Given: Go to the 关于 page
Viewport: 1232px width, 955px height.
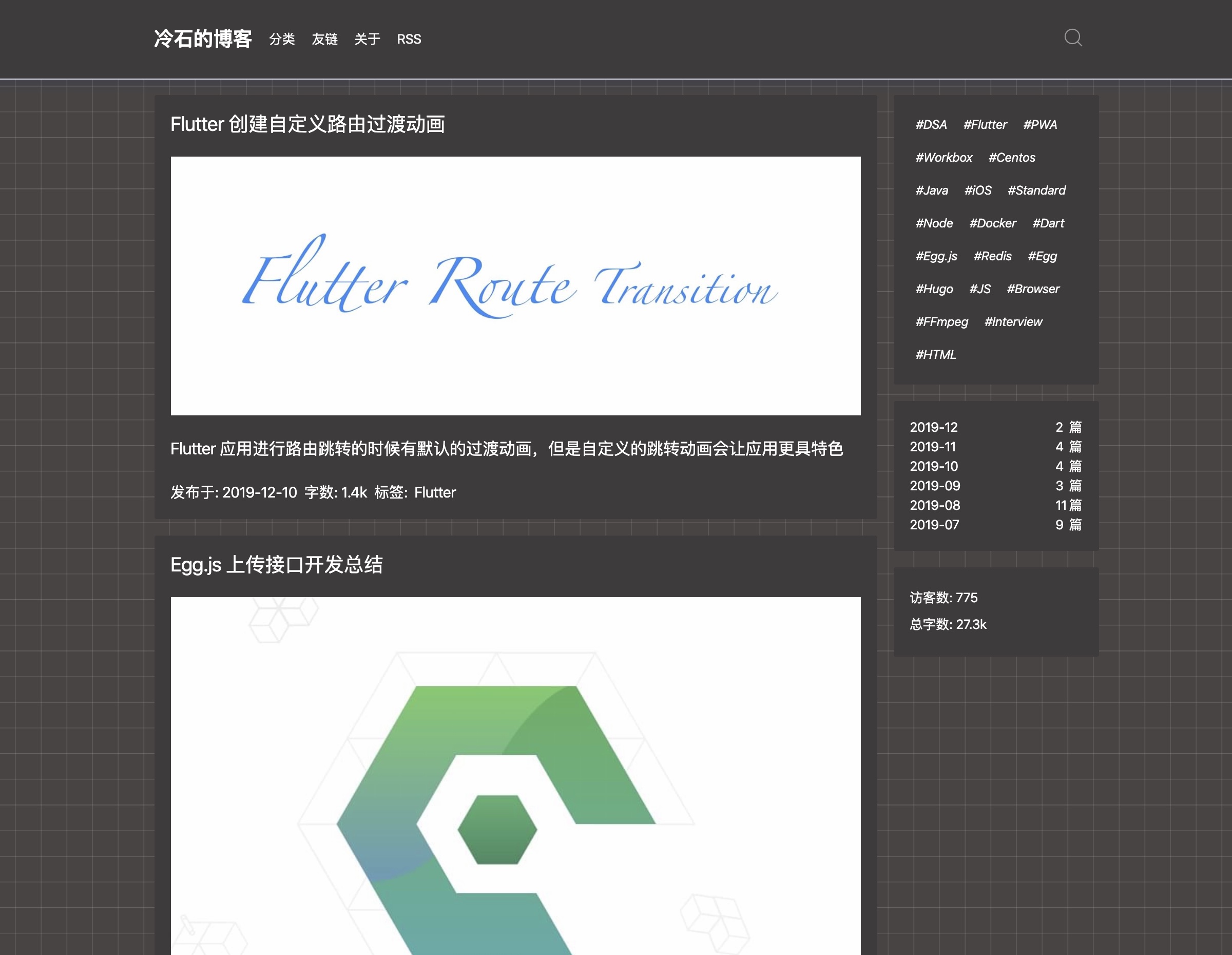Looking at the screenshot, I should [367, 40].
